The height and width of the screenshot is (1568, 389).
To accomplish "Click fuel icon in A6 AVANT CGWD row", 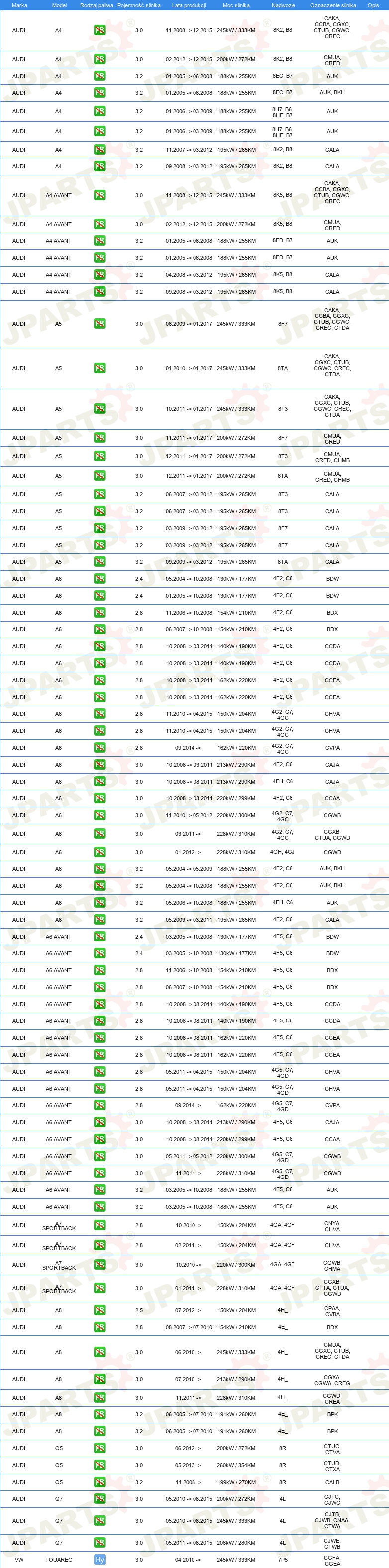I will 99,1173.
